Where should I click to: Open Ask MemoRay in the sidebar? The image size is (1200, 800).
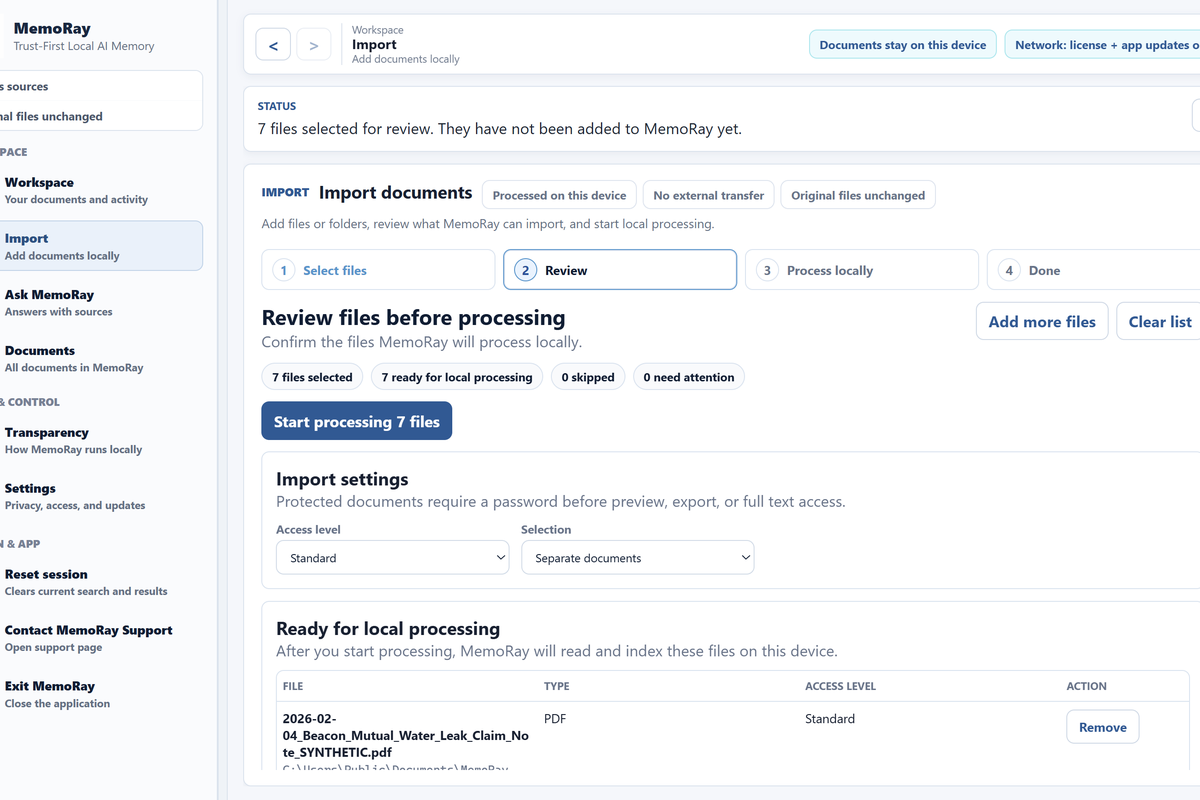tap(100, 302)
